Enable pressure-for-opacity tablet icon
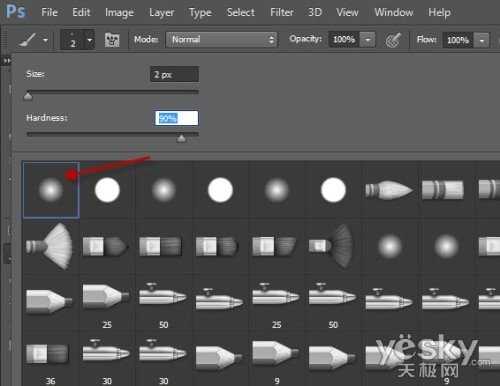 [x=393, y=40]
